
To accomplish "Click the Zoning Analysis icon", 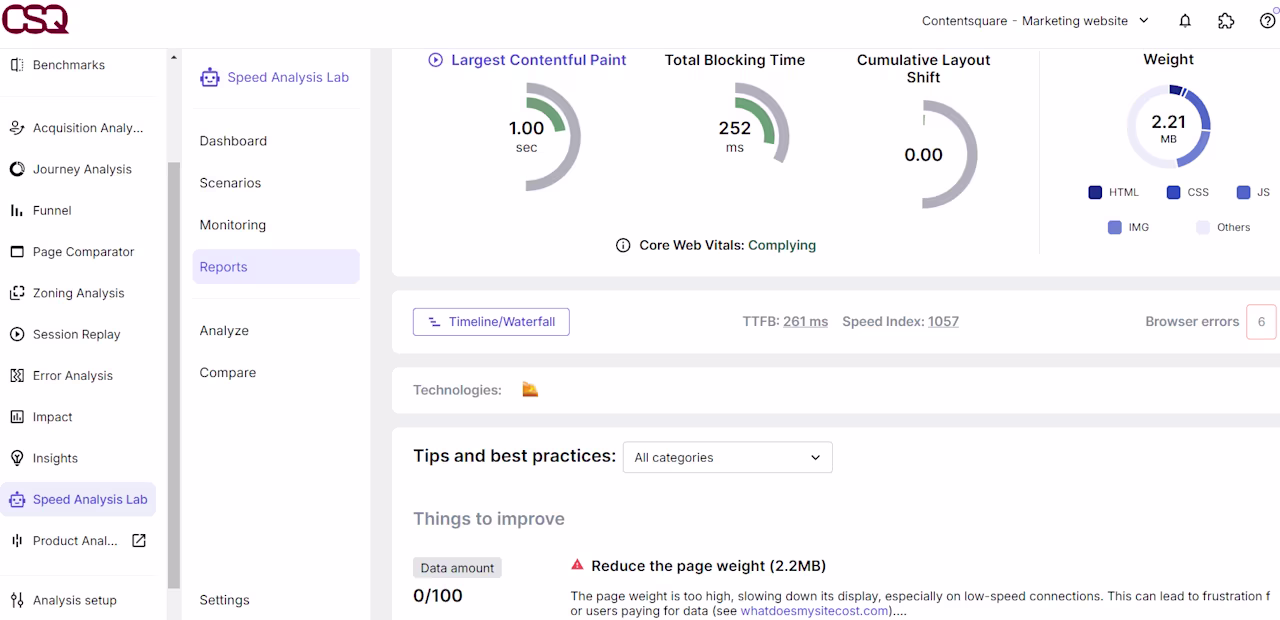I will tap(17, 293).
